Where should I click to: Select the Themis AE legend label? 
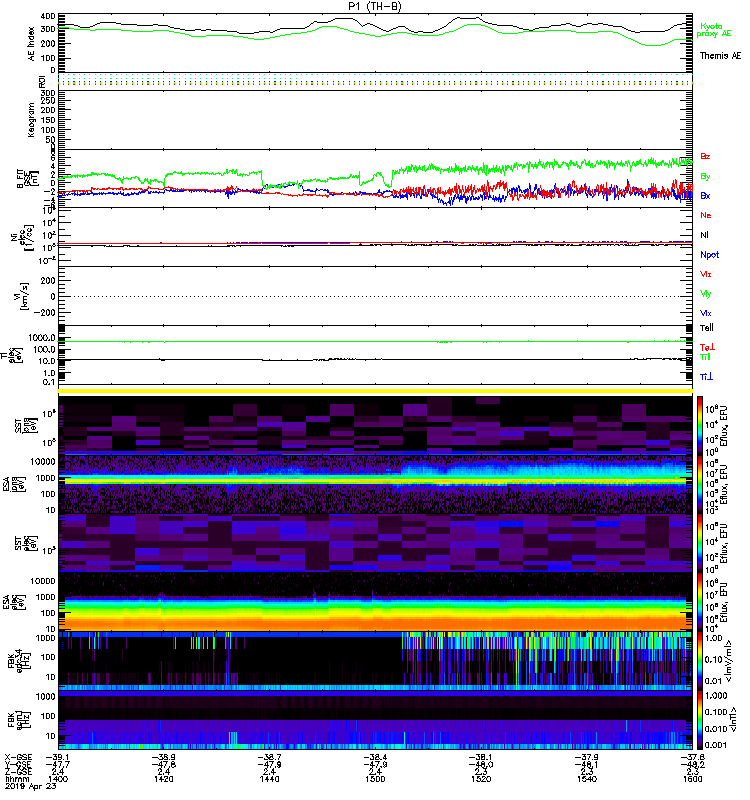click(720, 56)
